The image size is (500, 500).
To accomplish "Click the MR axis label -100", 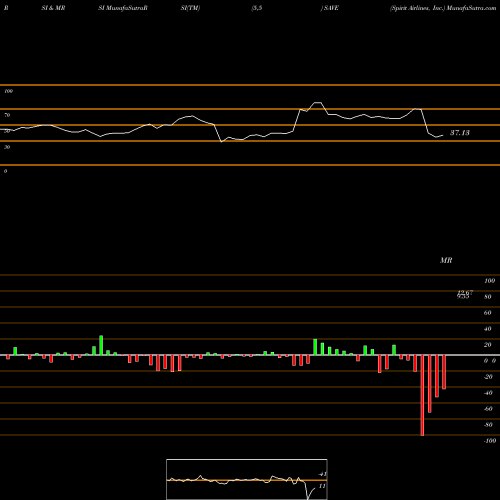I will point(490,441).
